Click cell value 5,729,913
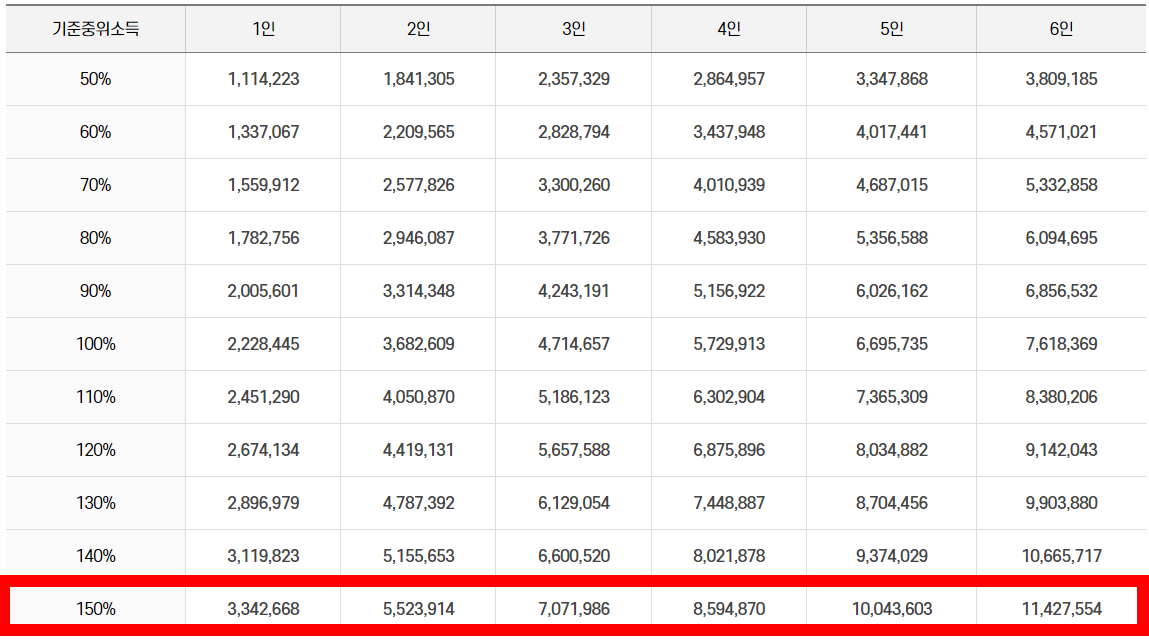The width and height of the screenshot is (1149, 639). click(729, 344)
